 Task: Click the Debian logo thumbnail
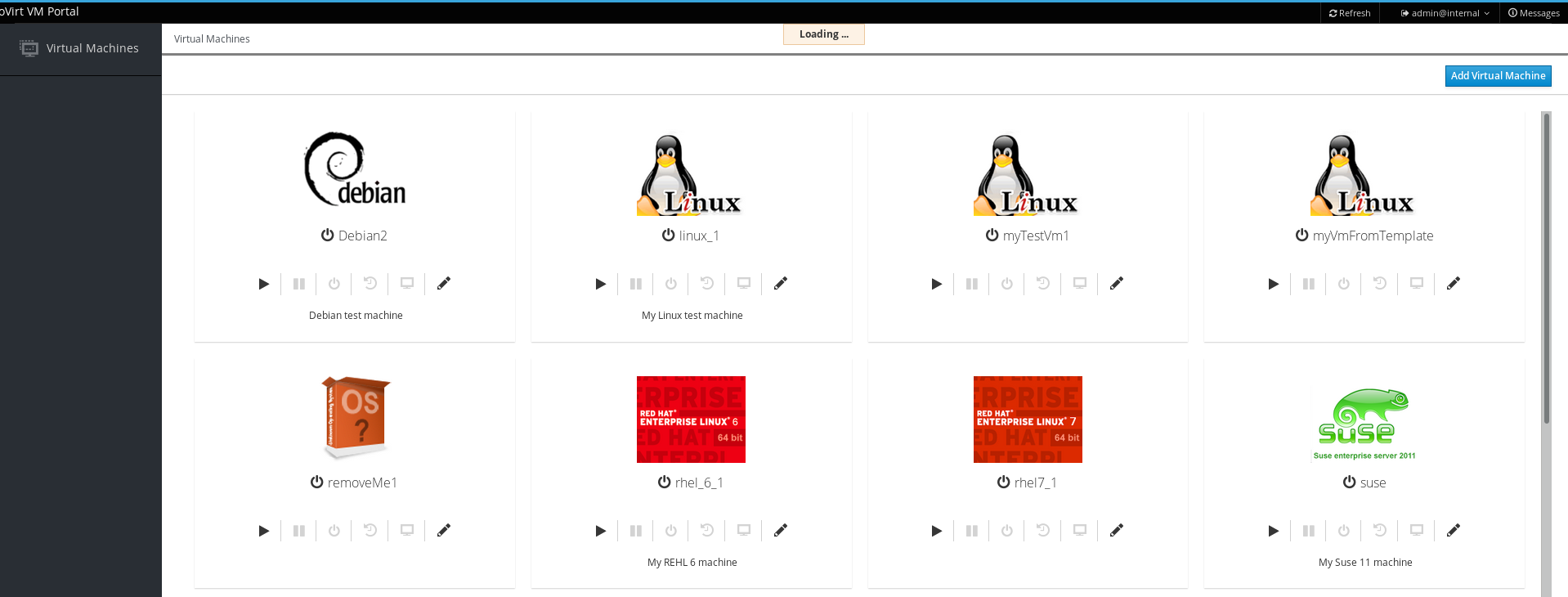pos(355,169)
